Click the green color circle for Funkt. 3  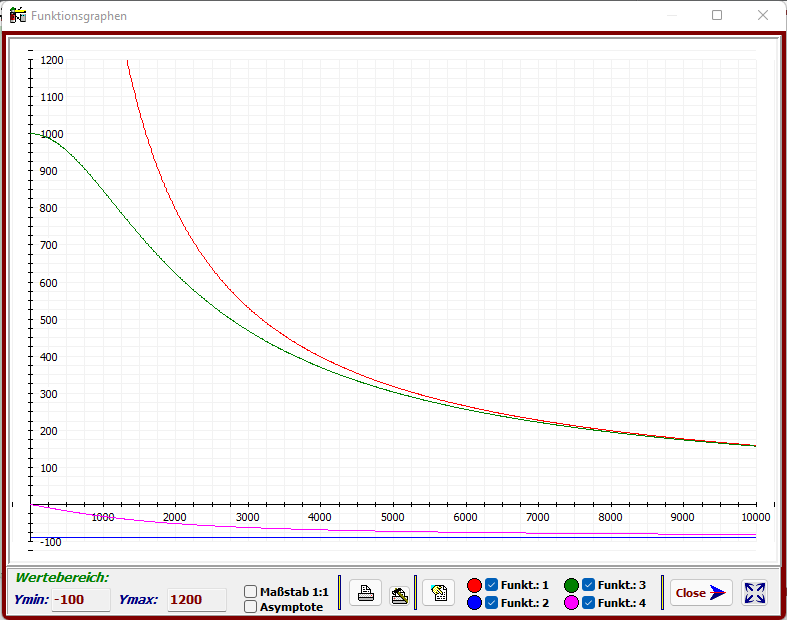tap(571, 585)
